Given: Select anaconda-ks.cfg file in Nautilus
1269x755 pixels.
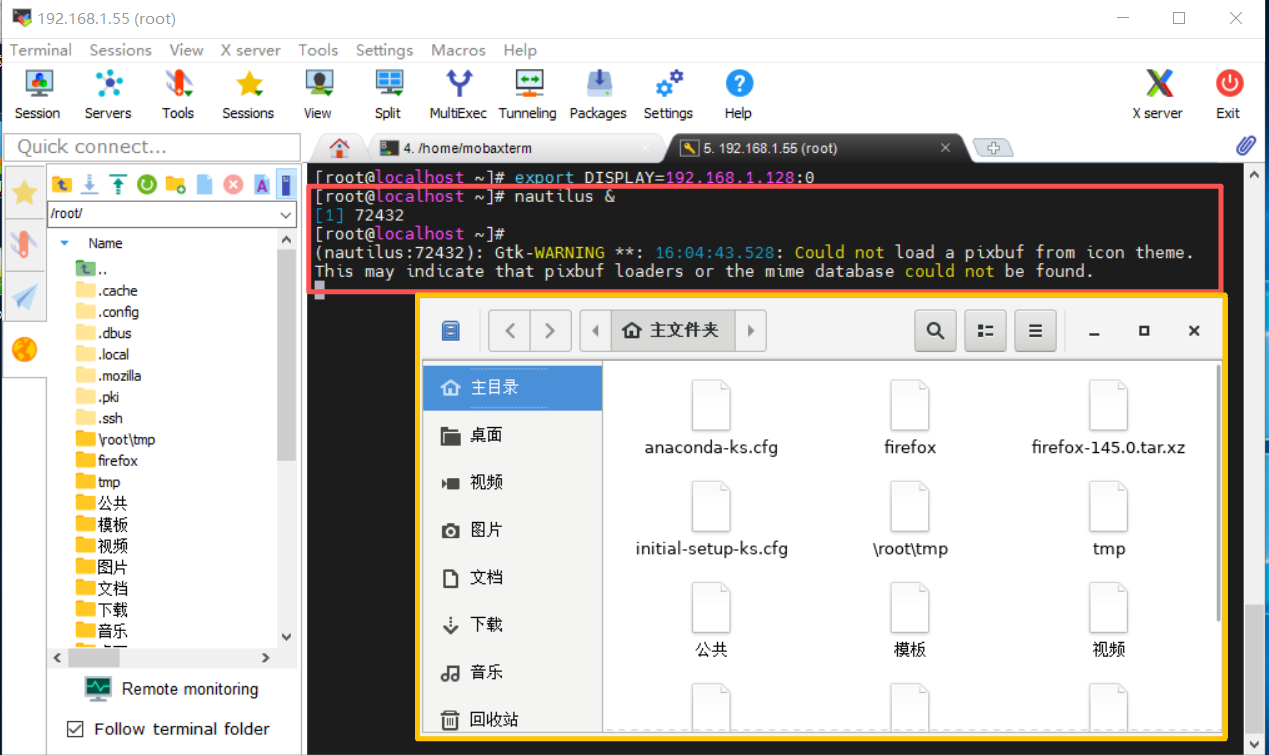Looking at the screenshot, I should [x=711, y=418].
